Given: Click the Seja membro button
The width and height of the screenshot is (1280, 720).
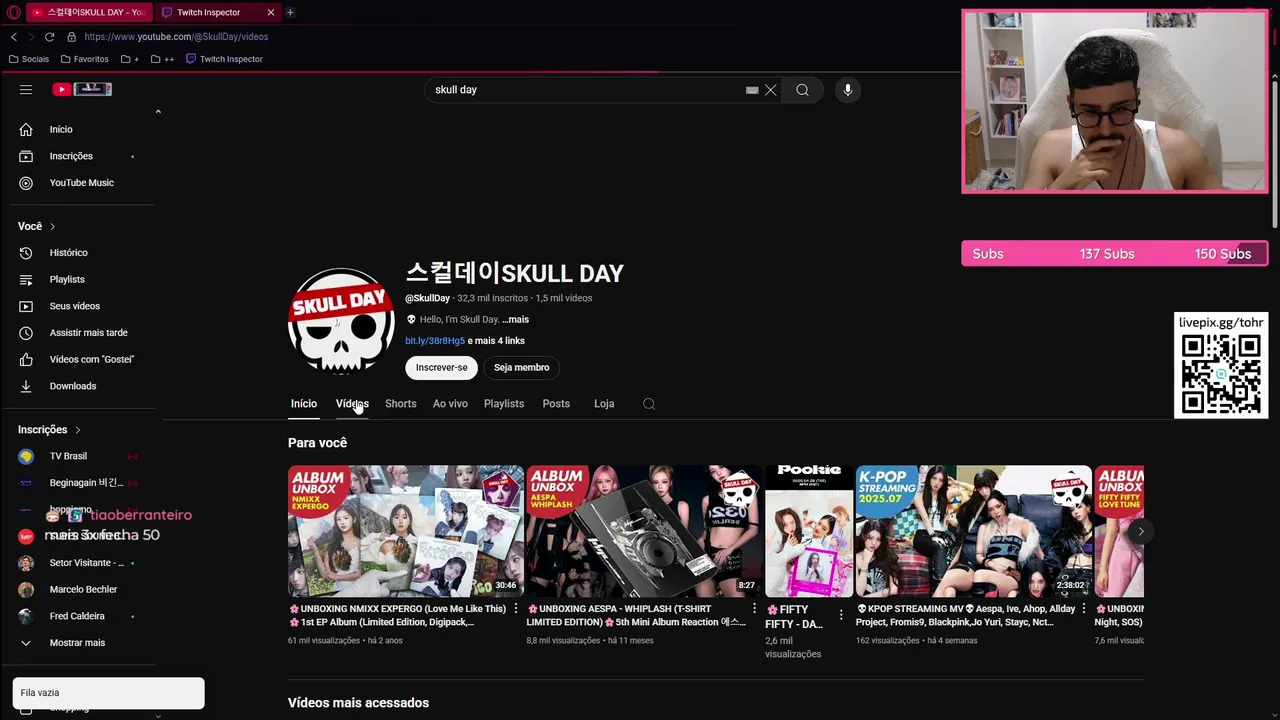Looking at the screenshot, I should [522, 368].
